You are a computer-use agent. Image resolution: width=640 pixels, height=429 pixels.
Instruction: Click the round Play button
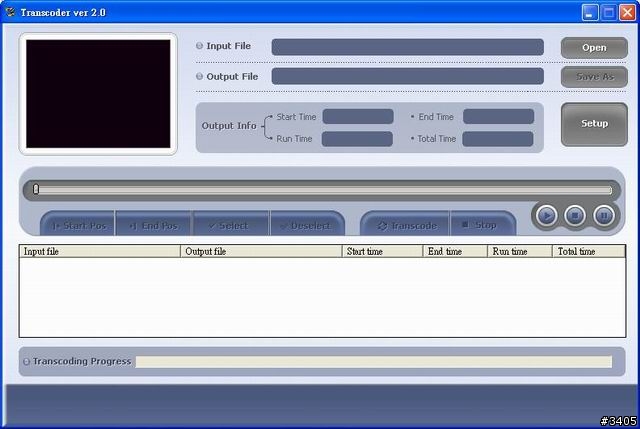(x=547, y=216)
